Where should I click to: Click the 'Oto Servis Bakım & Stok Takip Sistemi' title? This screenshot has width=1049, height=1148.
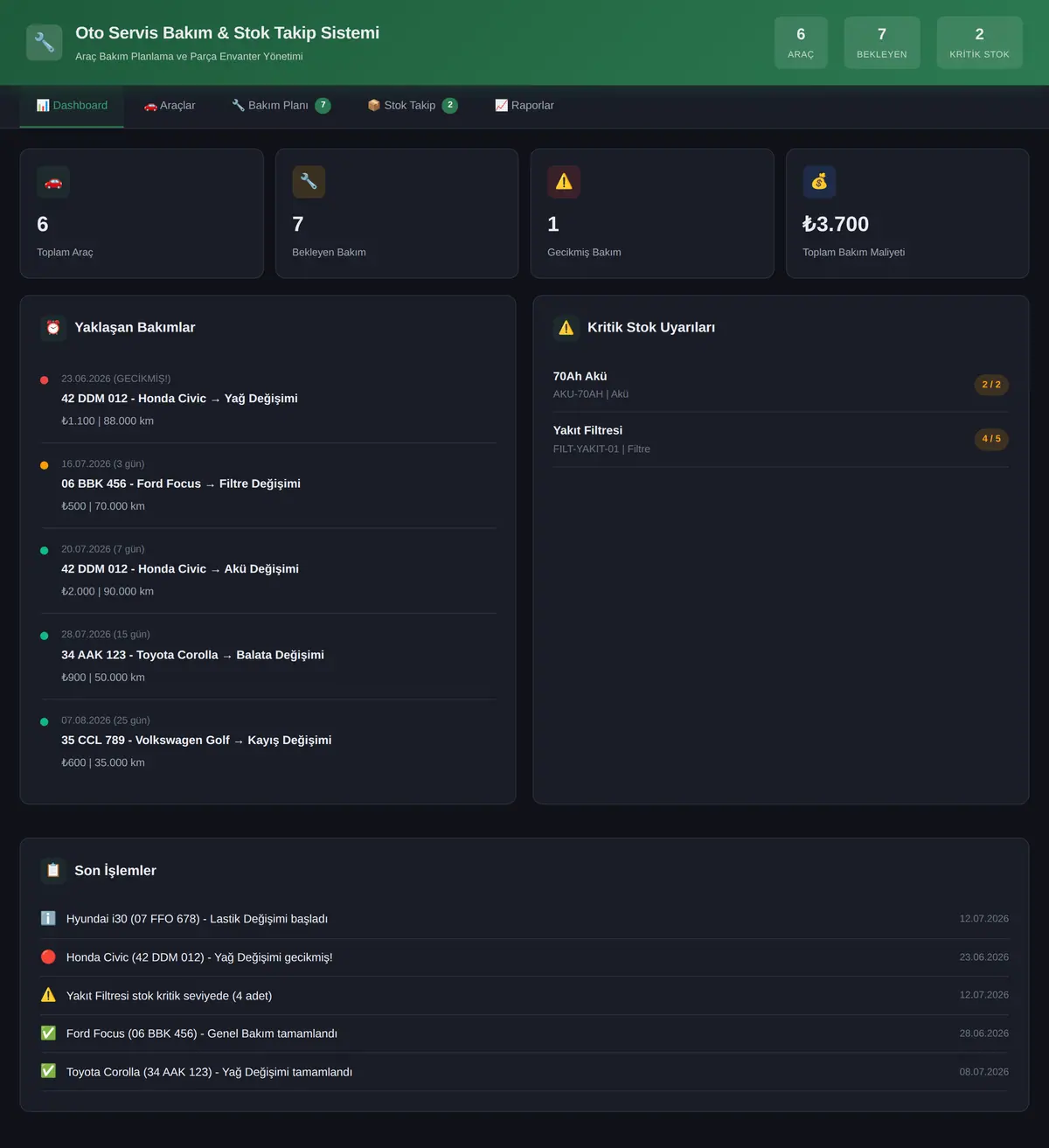[x=227, y=32]
